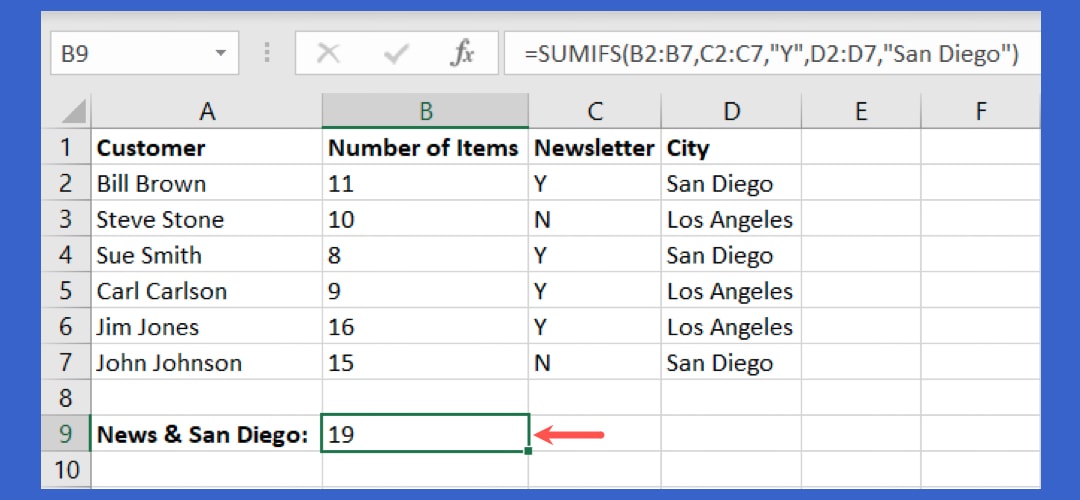Select row 1 header
The width and height of the screenshot is (1080, 500).
point(66,148)
